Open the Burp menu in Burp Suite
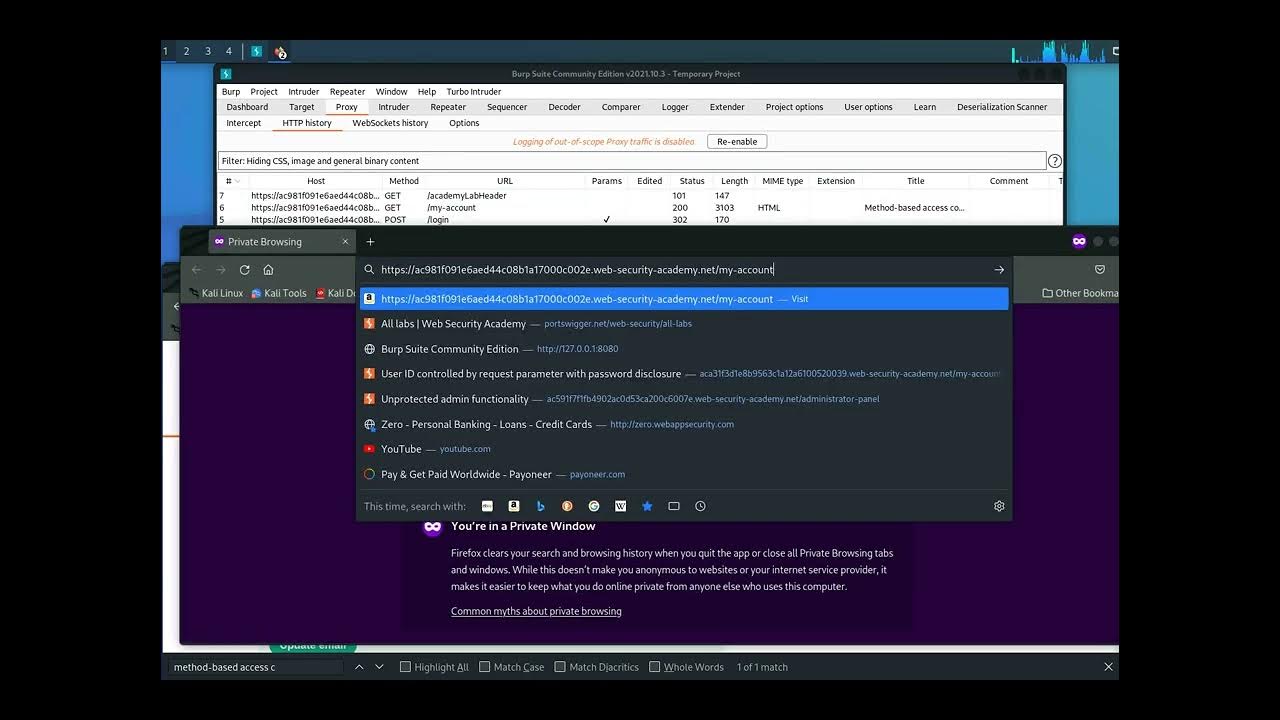This screenshot has width=1280, height=720. pos(231,91)
